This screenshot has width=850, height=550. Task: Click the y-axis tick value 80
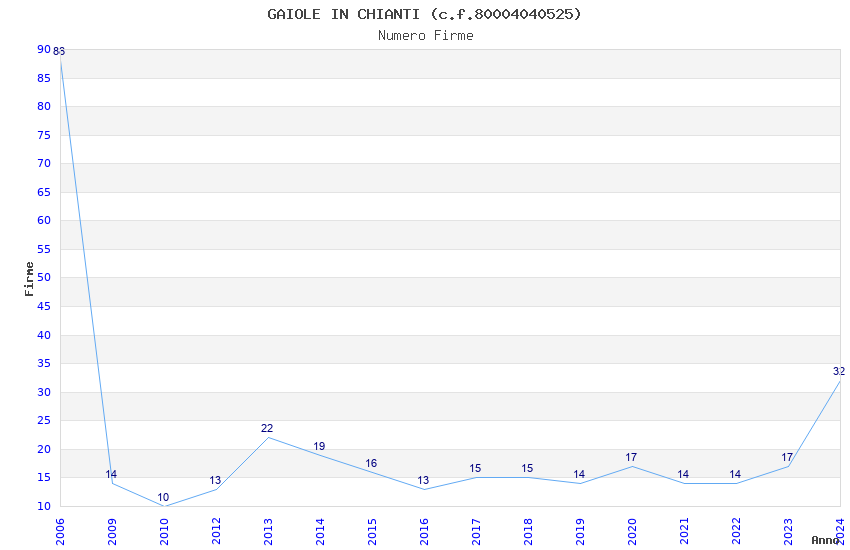click(x=44, y=106)
